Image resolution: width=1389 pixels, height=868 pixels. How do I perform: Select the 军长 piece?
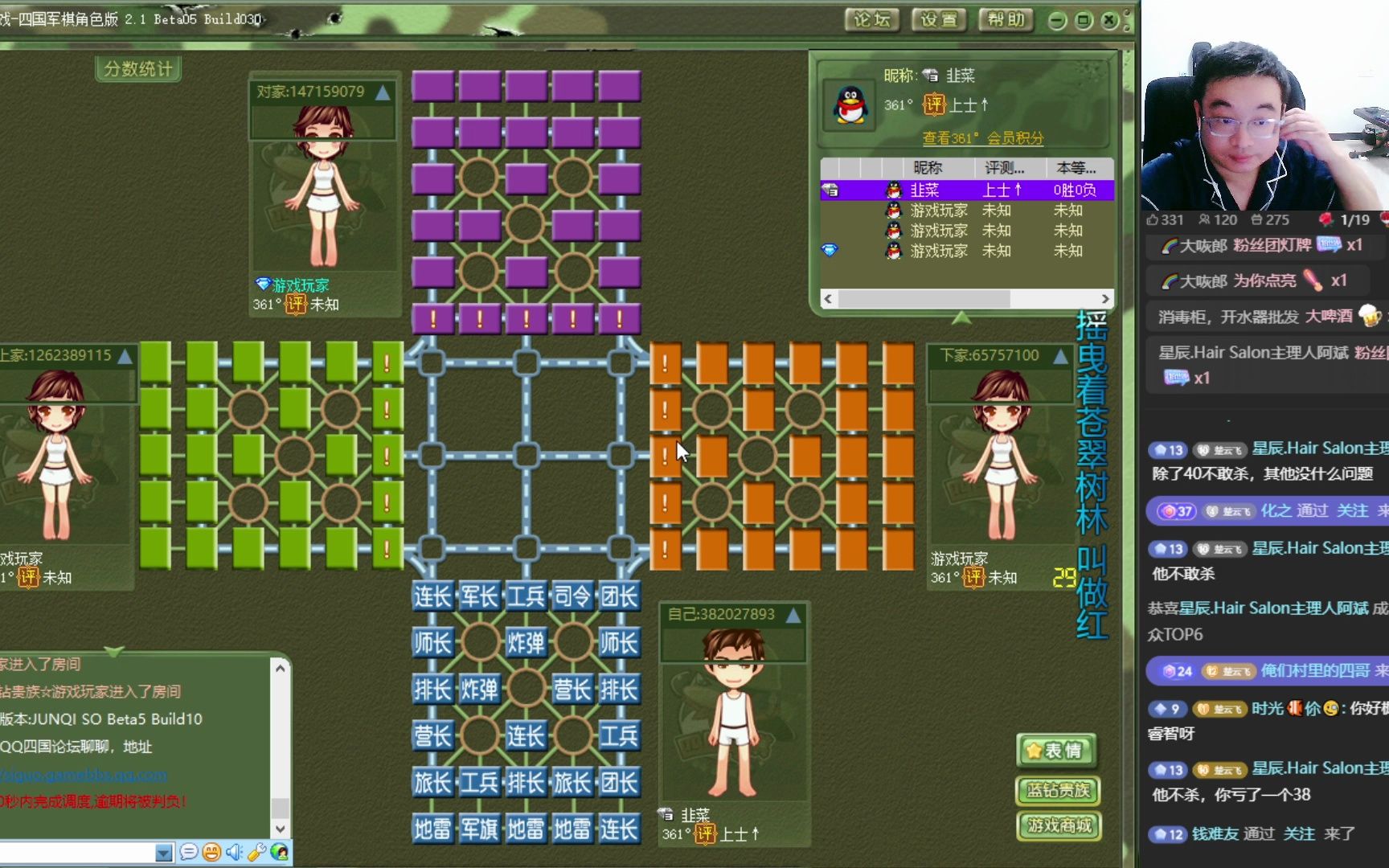point(479,596)
